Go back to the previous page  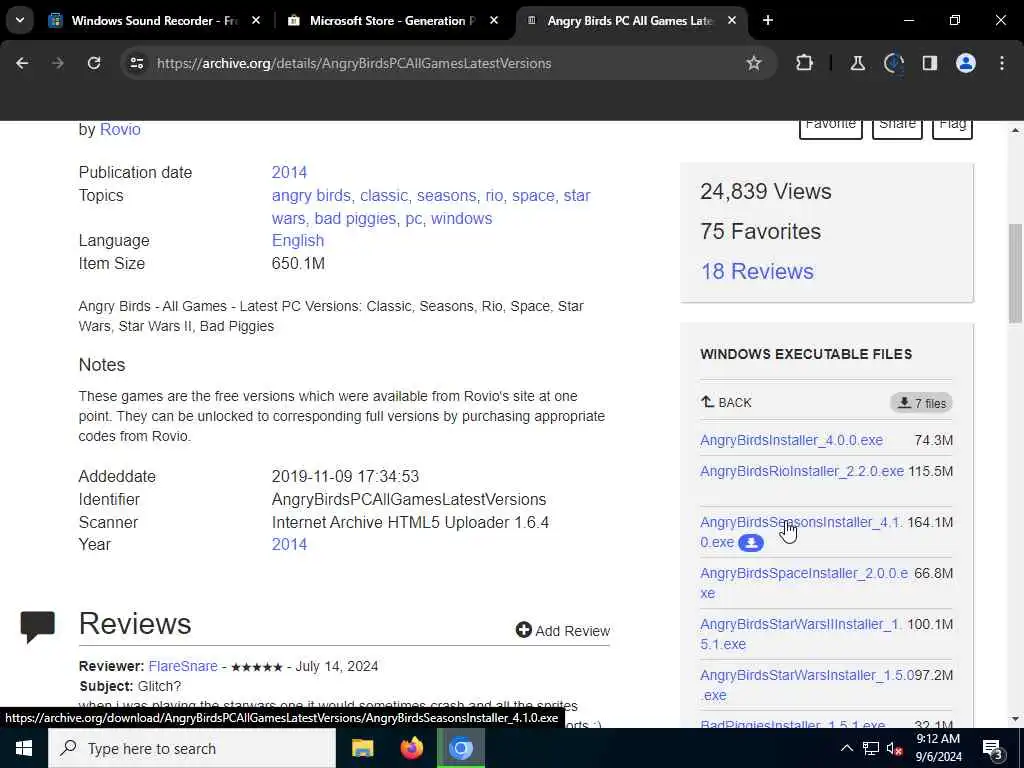coord(22,63)
